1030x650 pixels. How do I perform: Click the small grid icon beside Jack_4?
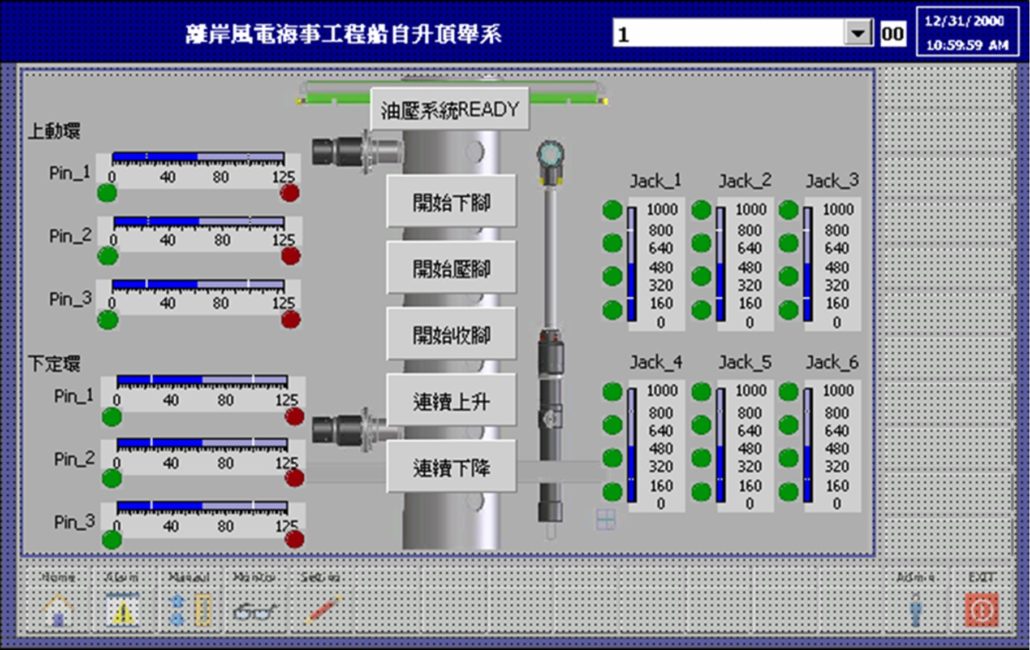(x=606, y=519)
